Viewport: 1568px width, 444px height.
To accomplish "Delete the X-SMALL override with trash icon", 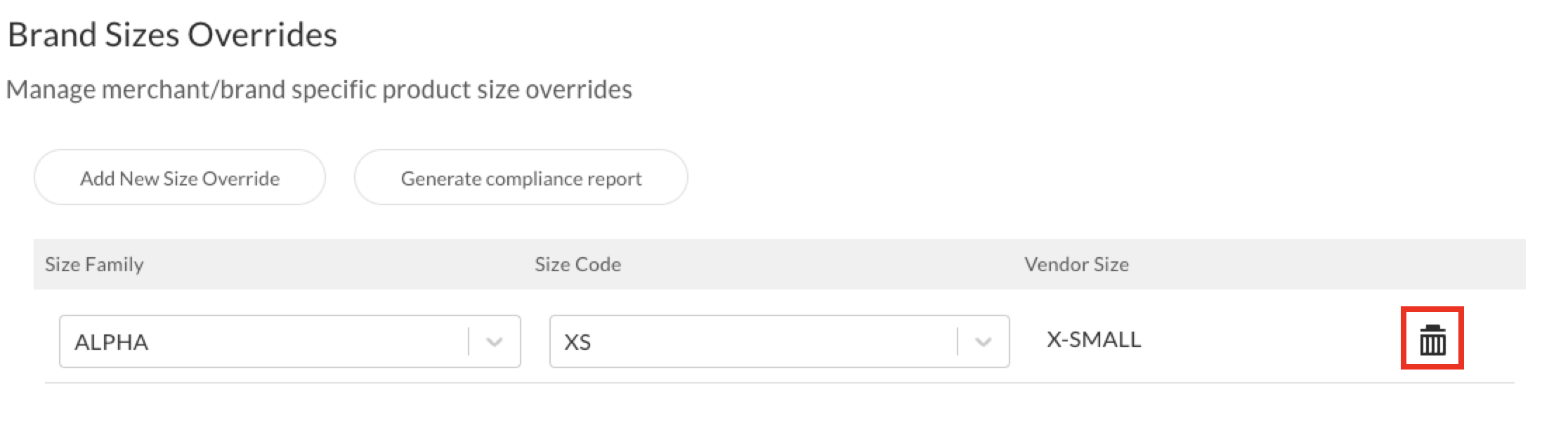I will (1432, 340).
